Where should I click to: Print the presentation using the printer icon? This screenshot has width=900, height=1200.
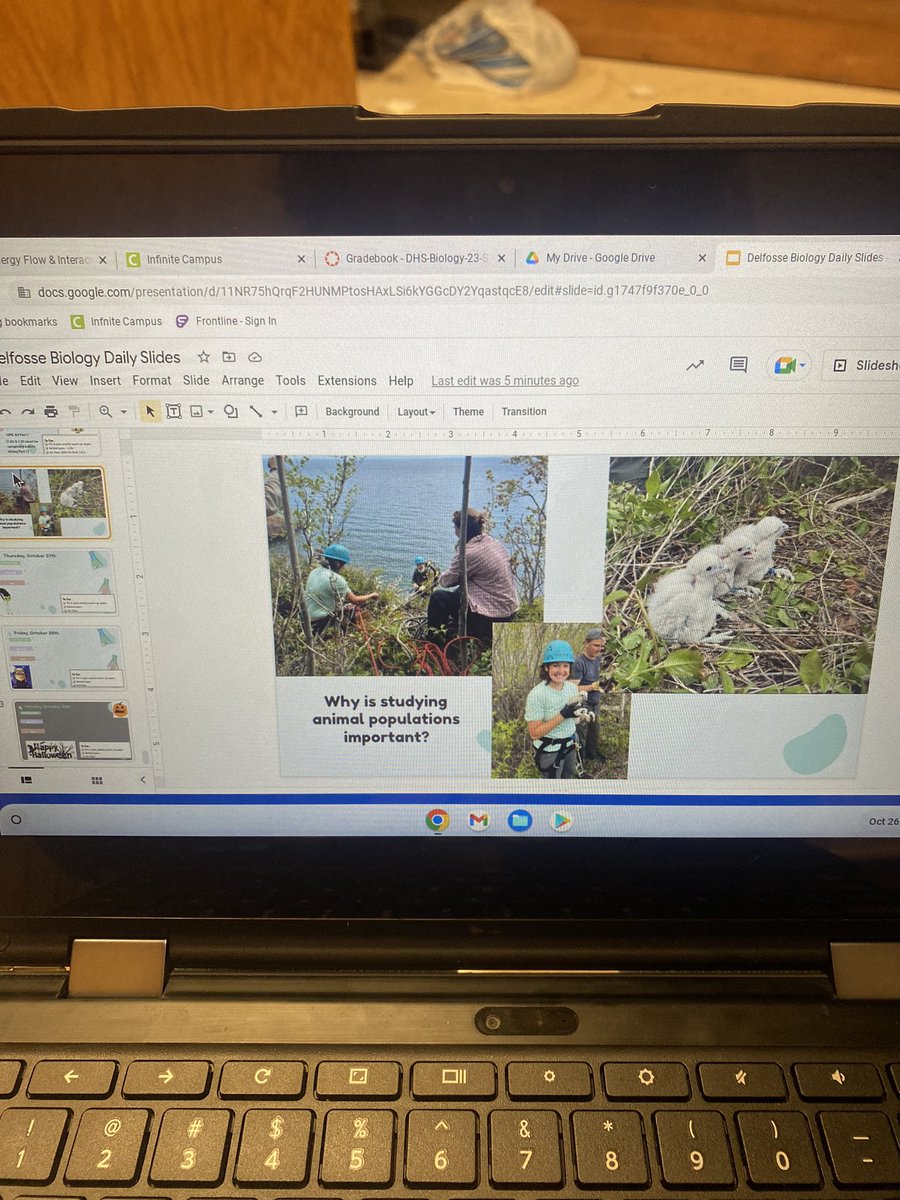click(51, 411)
